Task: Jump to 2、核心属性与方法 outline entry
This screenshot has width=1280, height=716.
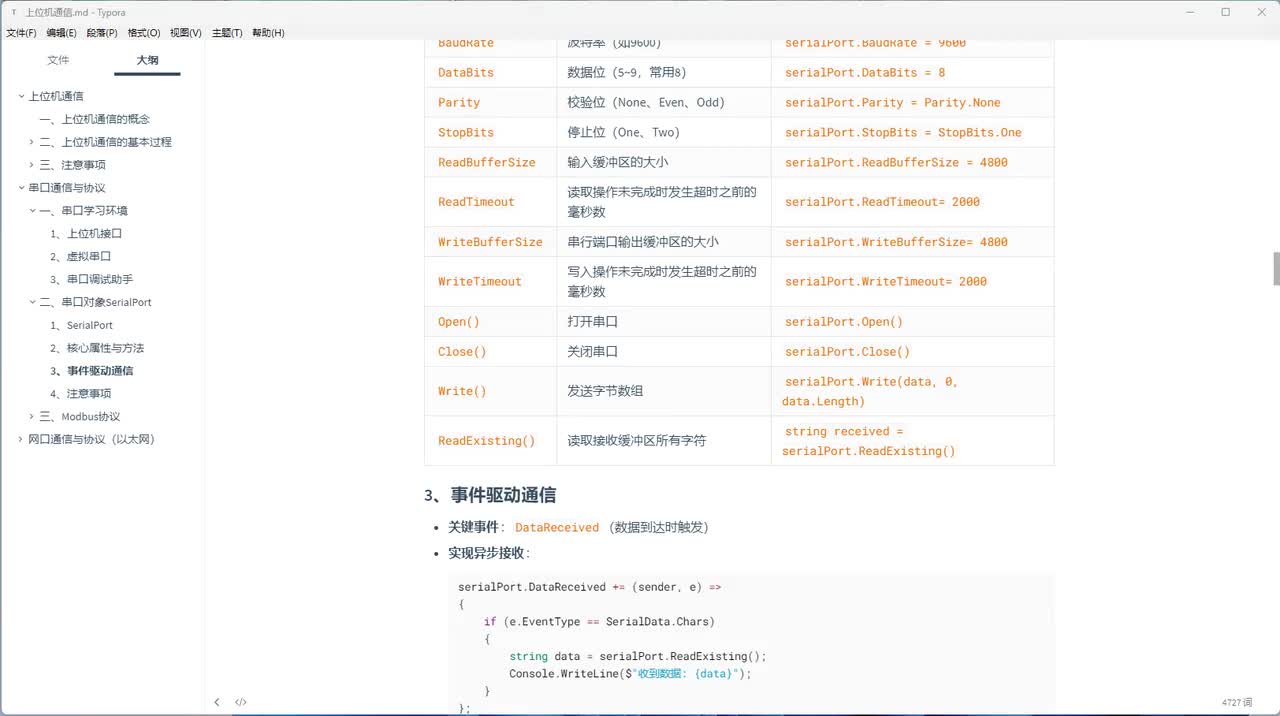Action: tap(97, 348)
